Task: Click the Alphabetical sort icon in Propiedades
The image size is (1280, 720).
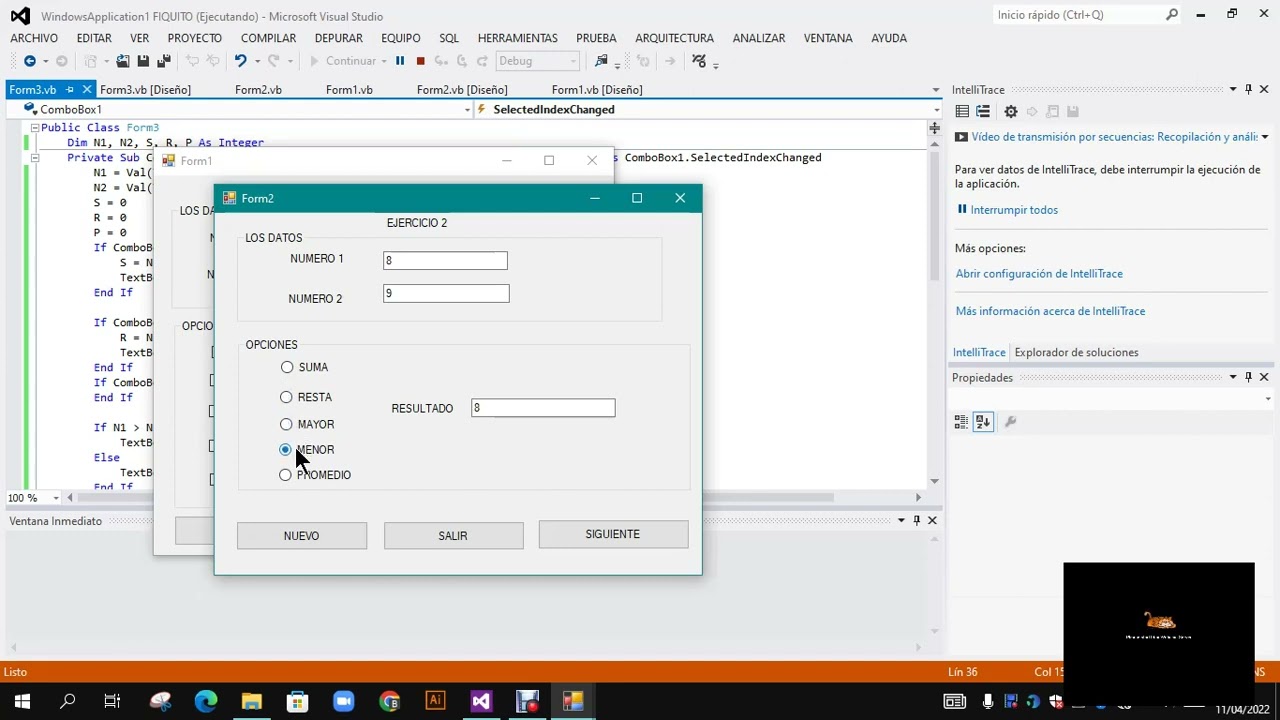Action: [x=983, y=422]
